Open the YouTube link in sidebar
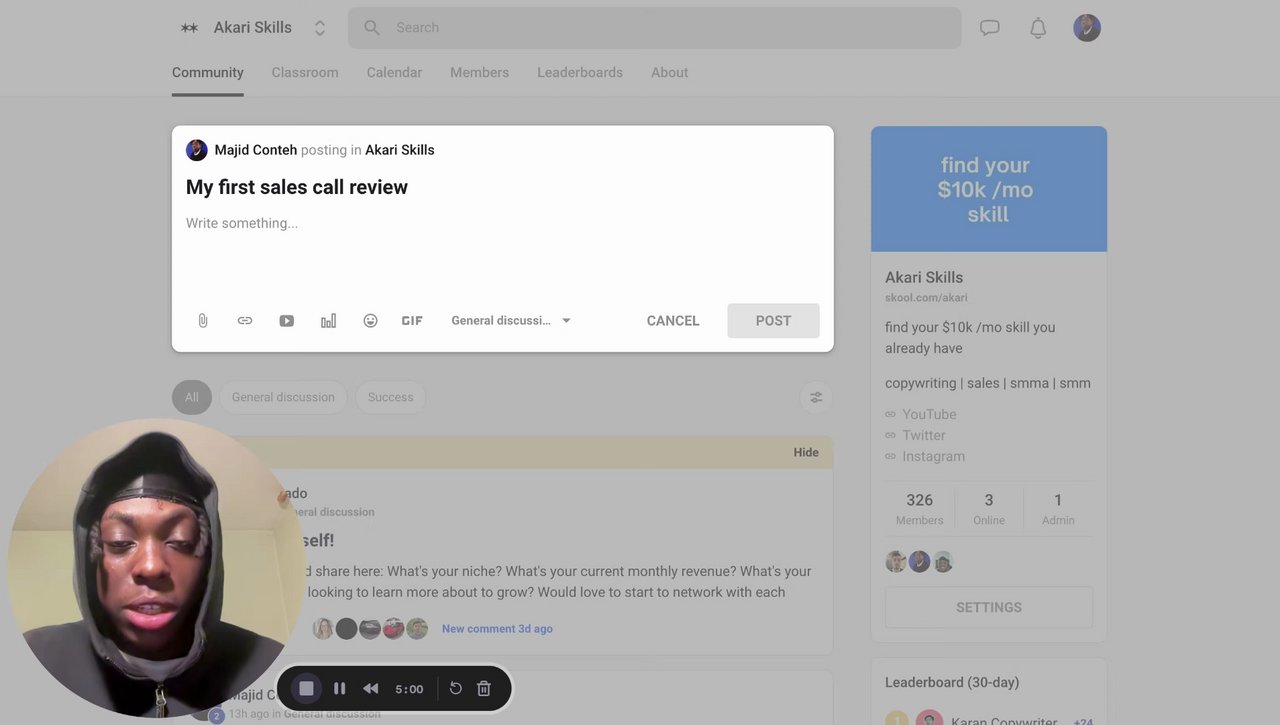 click(929, 414)
